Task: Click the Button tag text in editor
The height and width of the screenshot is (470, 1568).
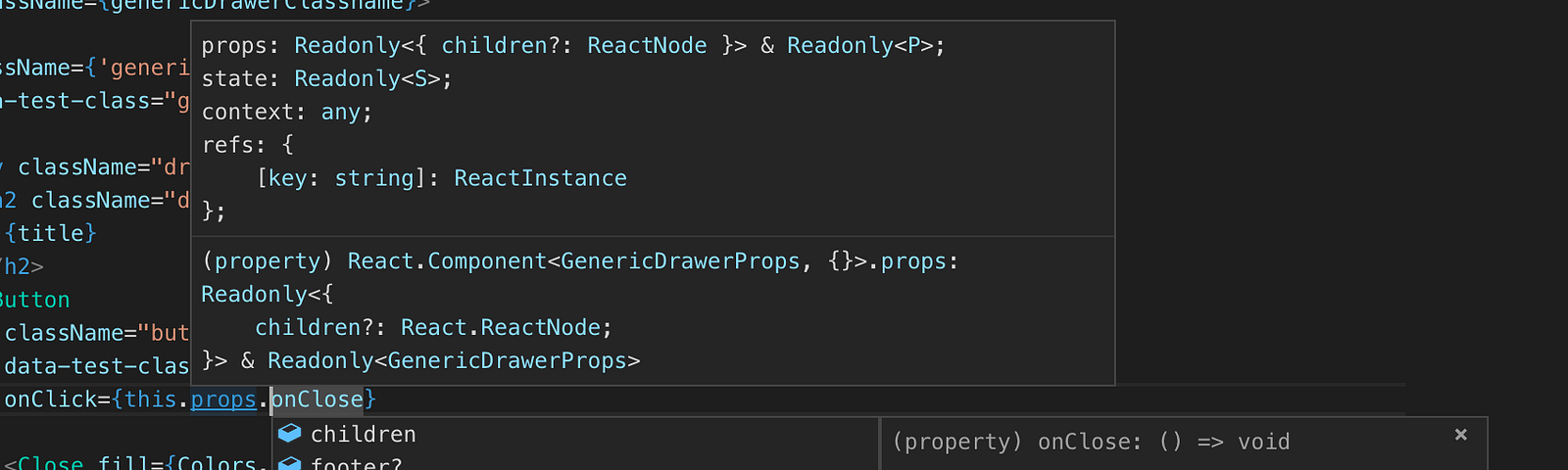Action: tap(34, 300)
